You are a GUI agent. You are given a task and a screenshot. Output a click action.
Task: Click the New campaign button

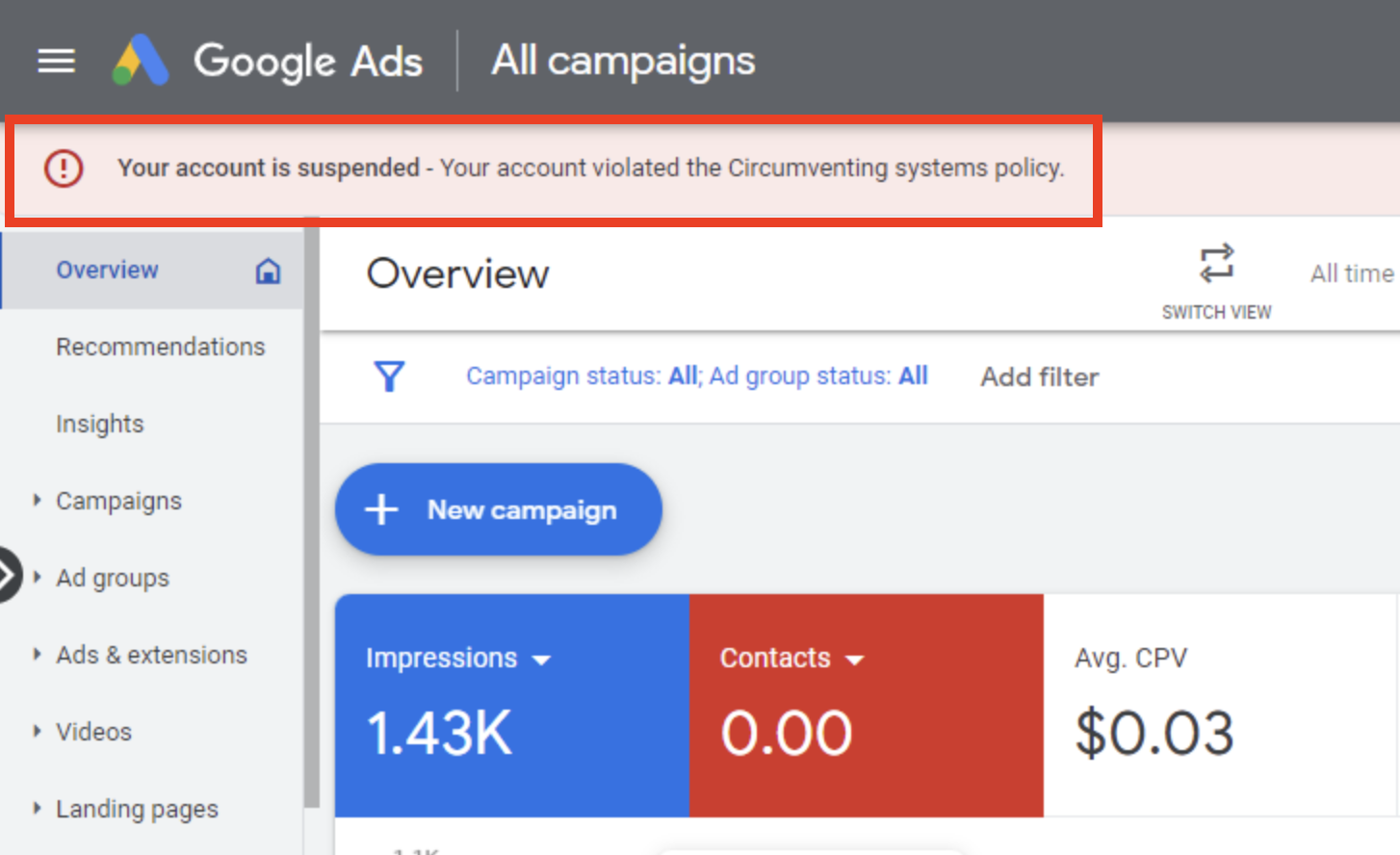(x=498, y=509)
